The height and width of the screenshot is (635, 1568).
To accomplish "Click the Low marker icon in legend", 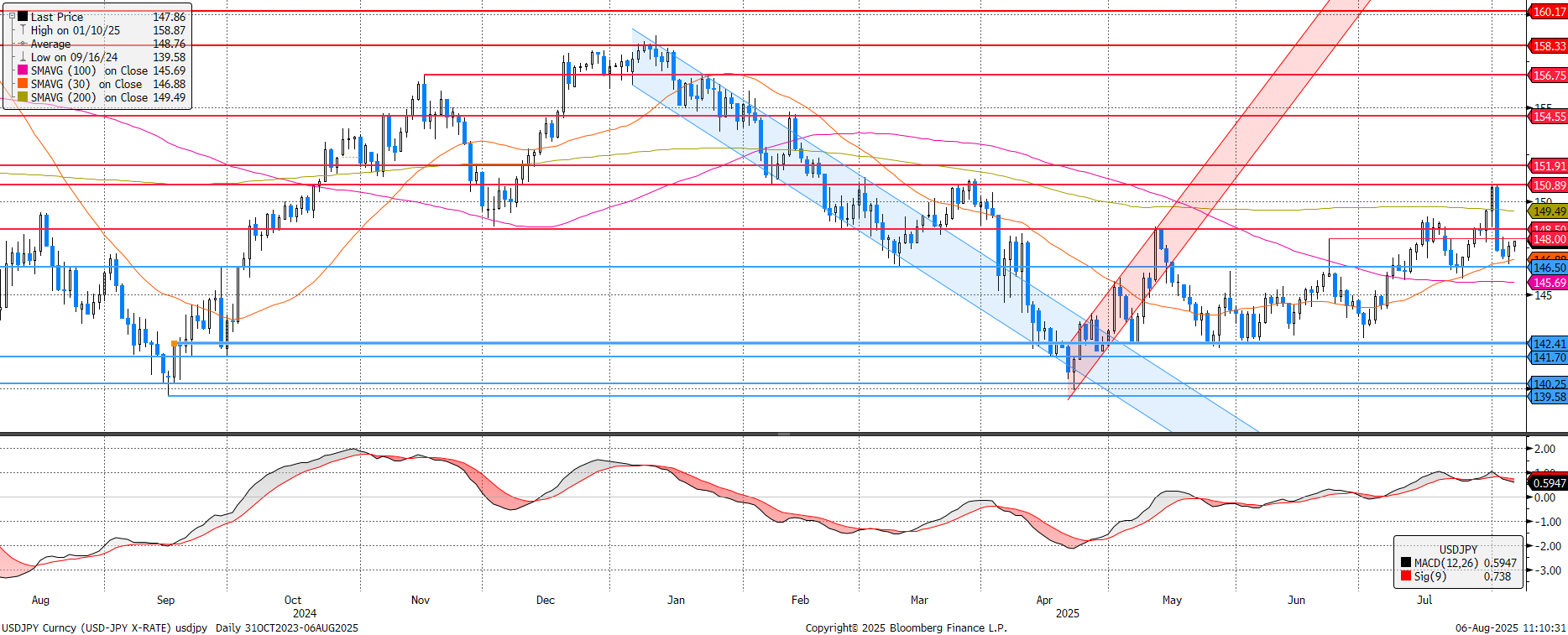I will coord(23,56).
